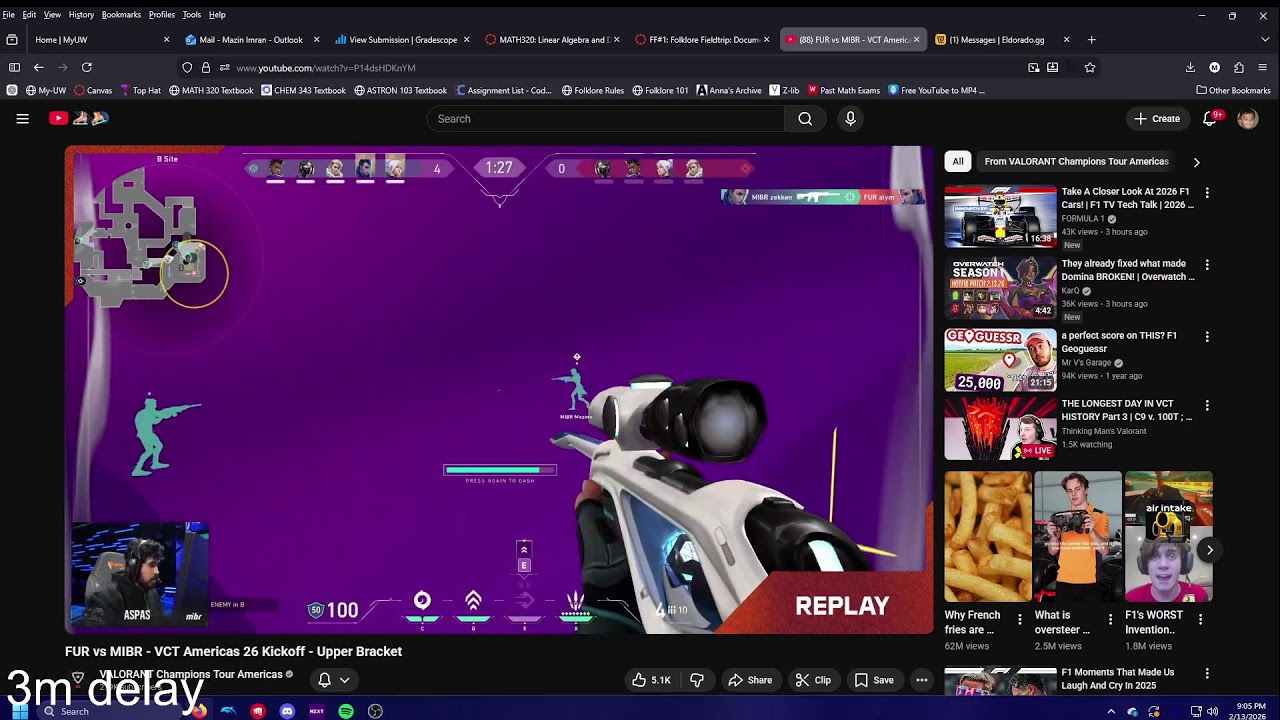Switch to the View Submission Gradescope tab
This screenshot has width=1280, height=720.
pyautogui.click(x=402, y=39)
